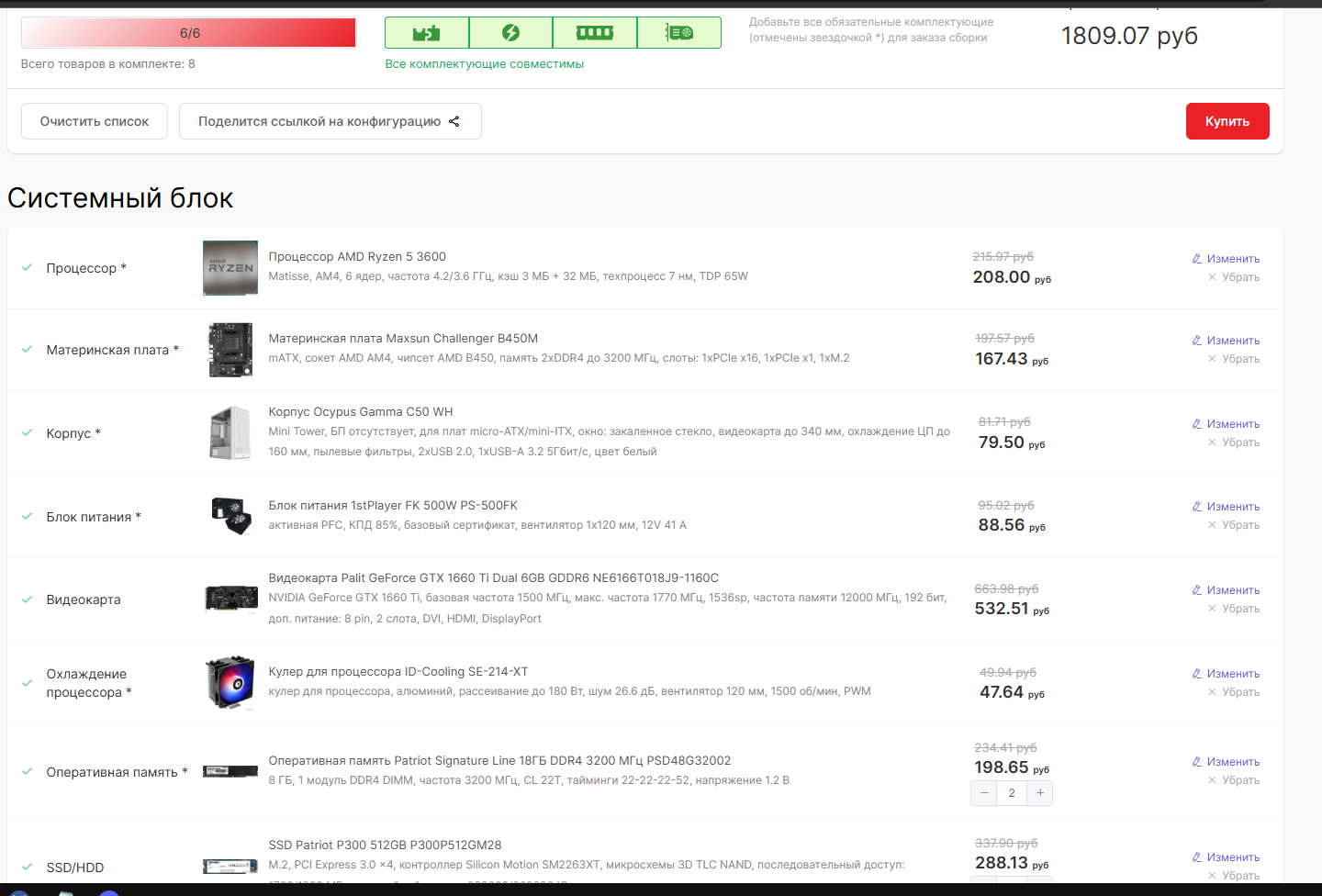1322x896 pixels.
Task: Open the Ocypus Gamma C50 case image
Action: (x=230, y=433)
